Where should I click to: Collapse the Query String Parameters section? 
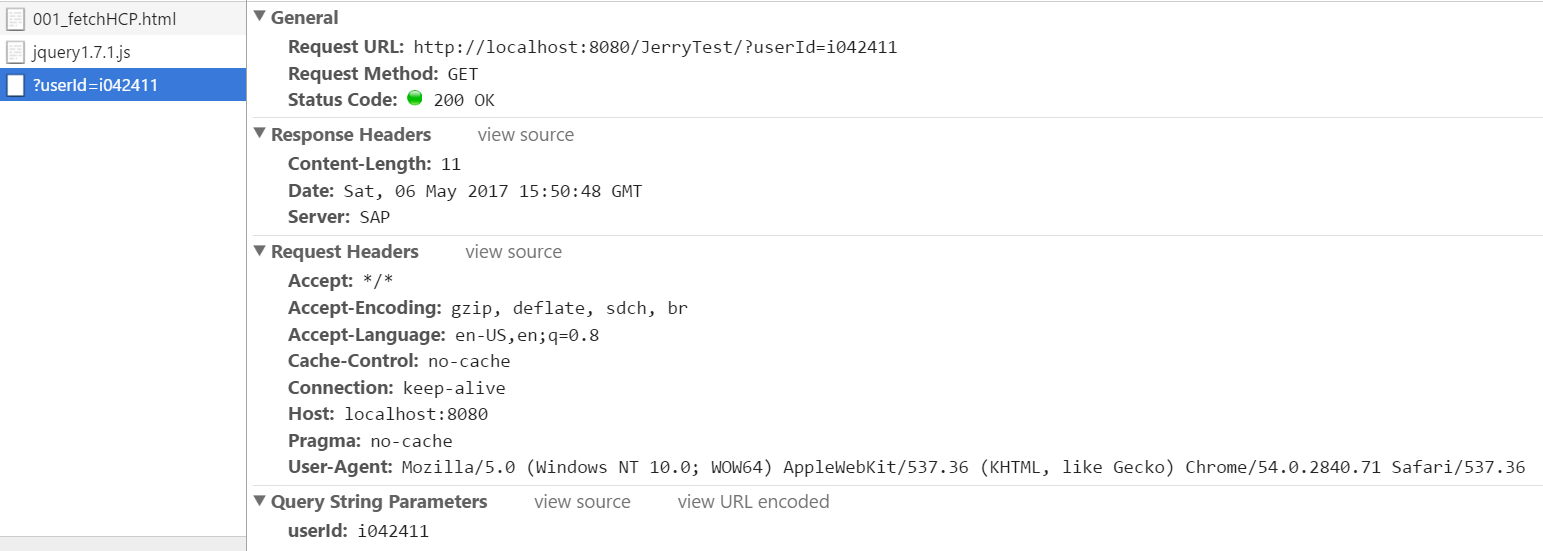point(260,501)
